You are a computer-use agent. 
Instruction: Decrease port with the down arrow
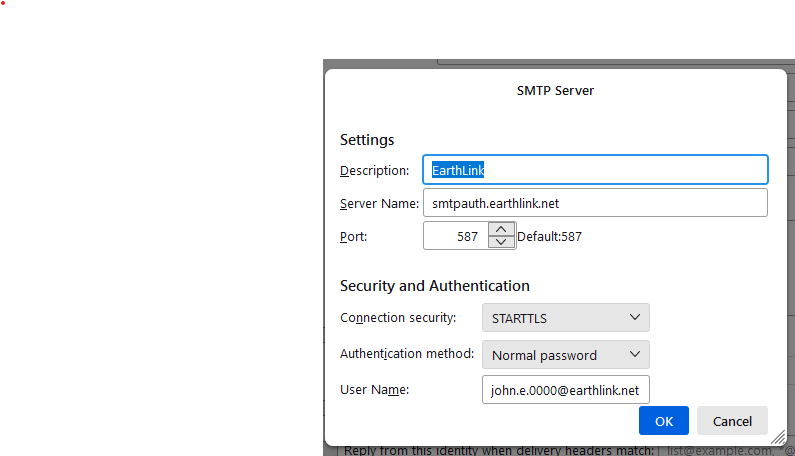[x=501, y=242]
